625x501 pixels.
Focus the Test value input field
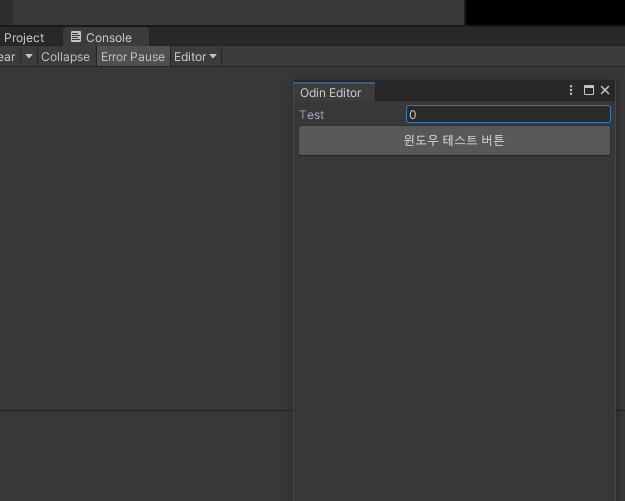coord(508,114)
